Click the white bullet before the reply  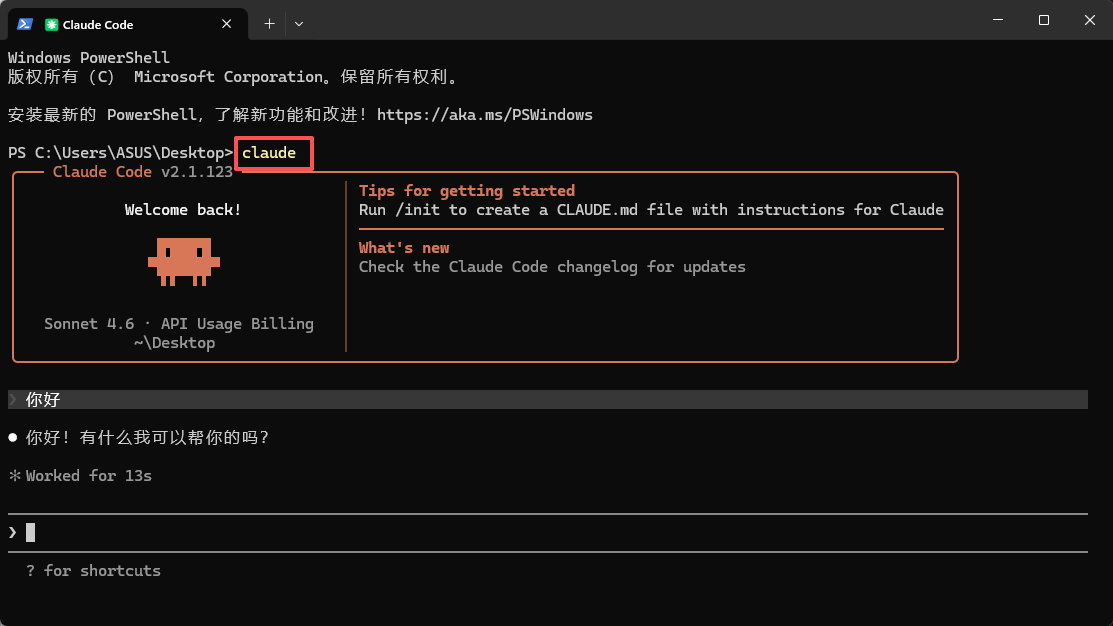(13, 437)
